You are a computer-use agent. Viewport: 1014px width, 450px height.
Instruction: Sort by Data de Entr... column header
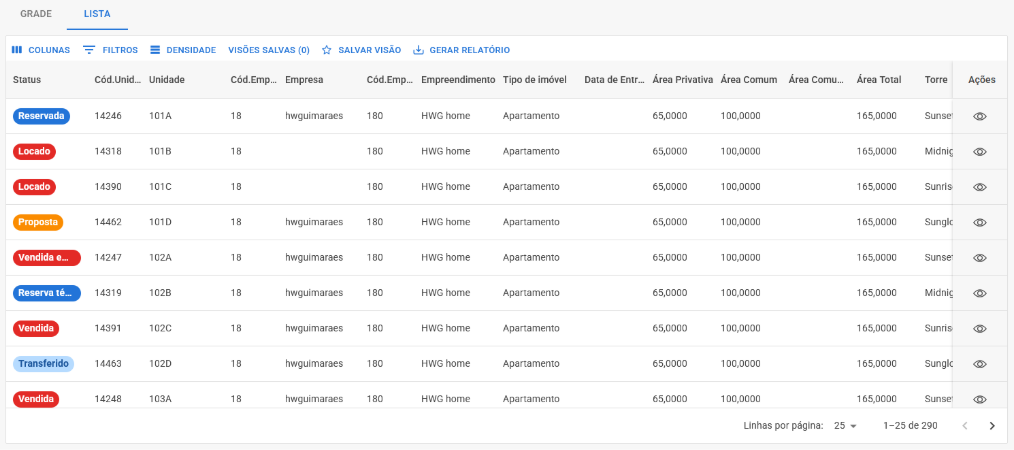tap(614, 80)
